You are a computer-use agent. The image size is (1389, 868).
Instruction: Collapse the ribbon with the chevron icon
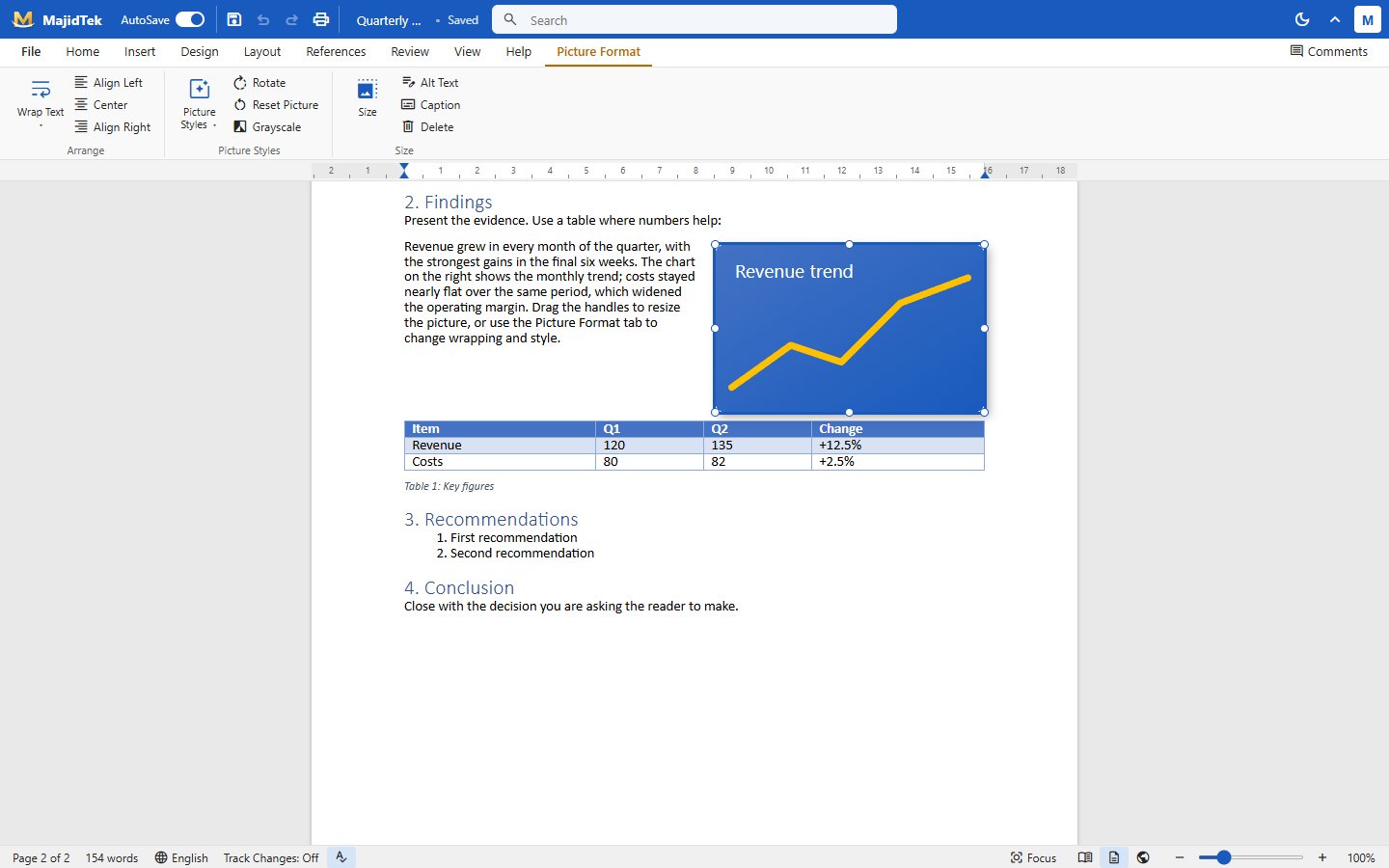click(1335, 19)
